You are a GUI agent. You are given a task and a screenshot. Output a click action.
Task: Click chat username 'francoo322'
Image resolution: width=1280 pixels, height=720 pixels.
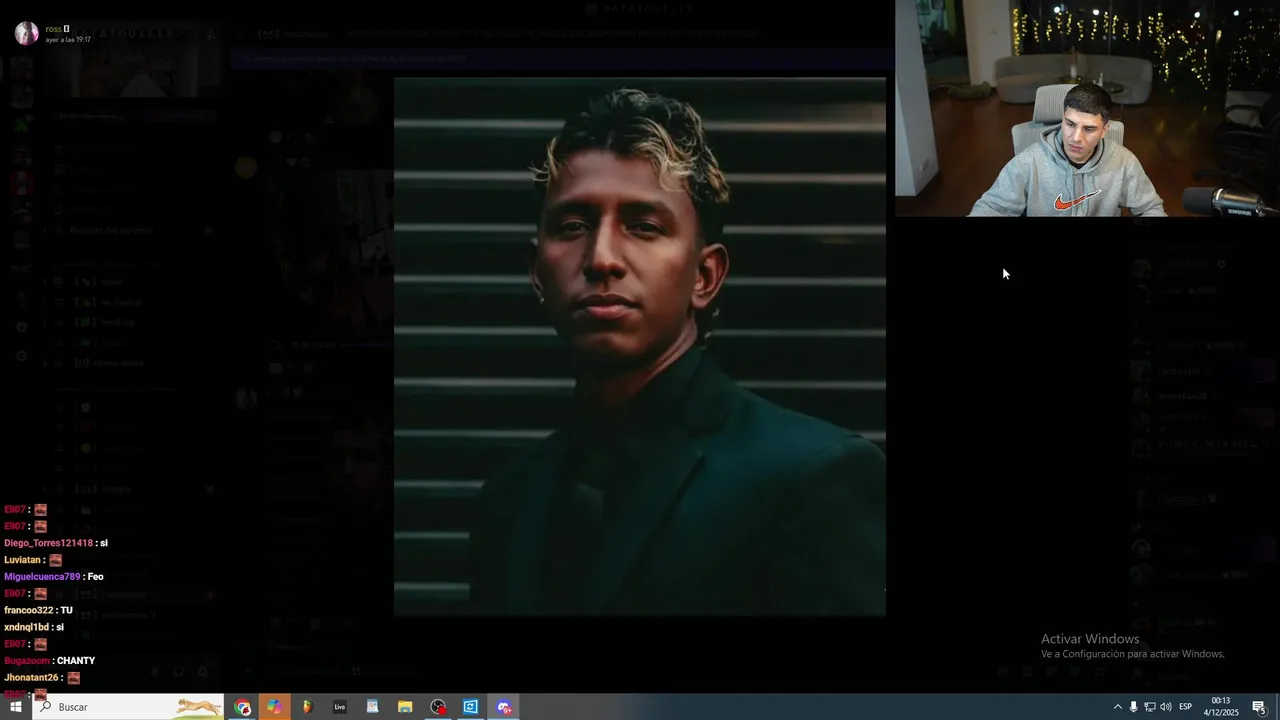[x=28, y=610]
